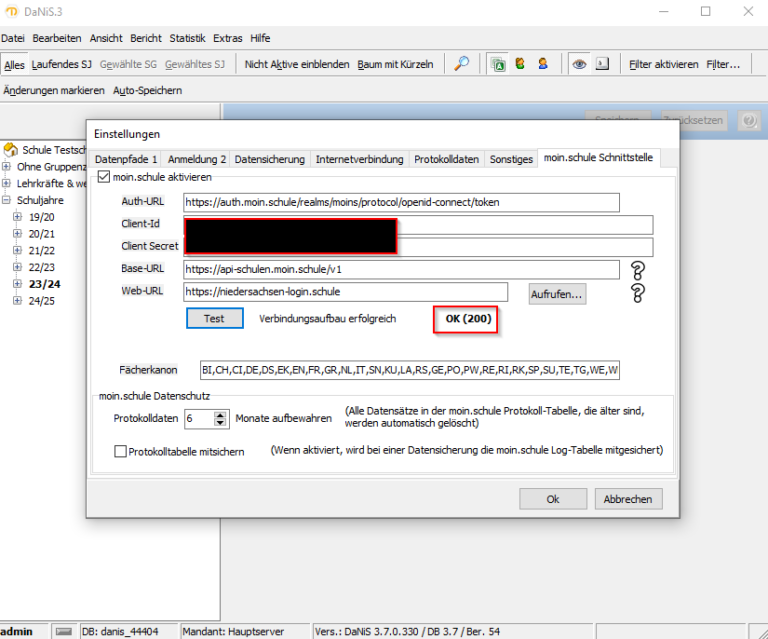Expand the 23/24 school year node
Image resolution: width=768 pixels, height=639 pixels.
pyautogui.click(x=18, y=284)
